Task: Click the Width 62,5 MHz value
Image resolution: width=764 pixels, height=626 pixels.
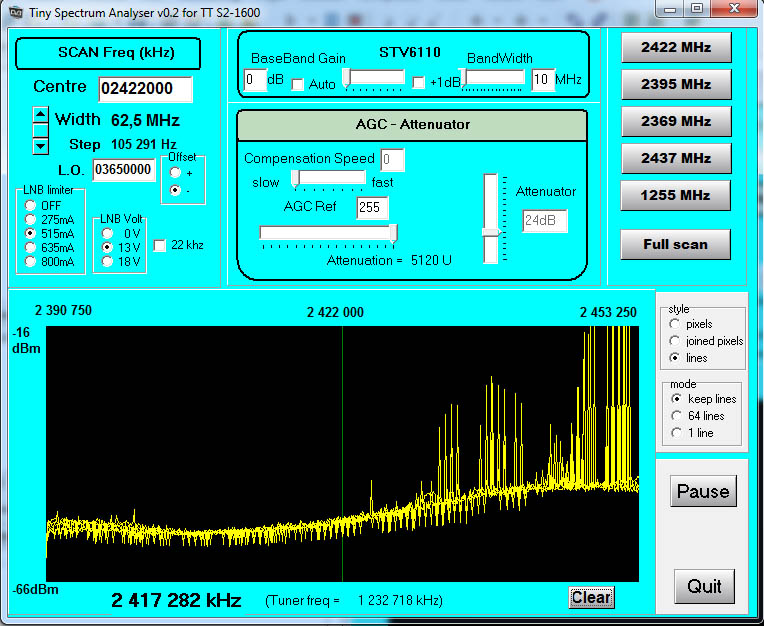Action: click(x=145, y=120)
